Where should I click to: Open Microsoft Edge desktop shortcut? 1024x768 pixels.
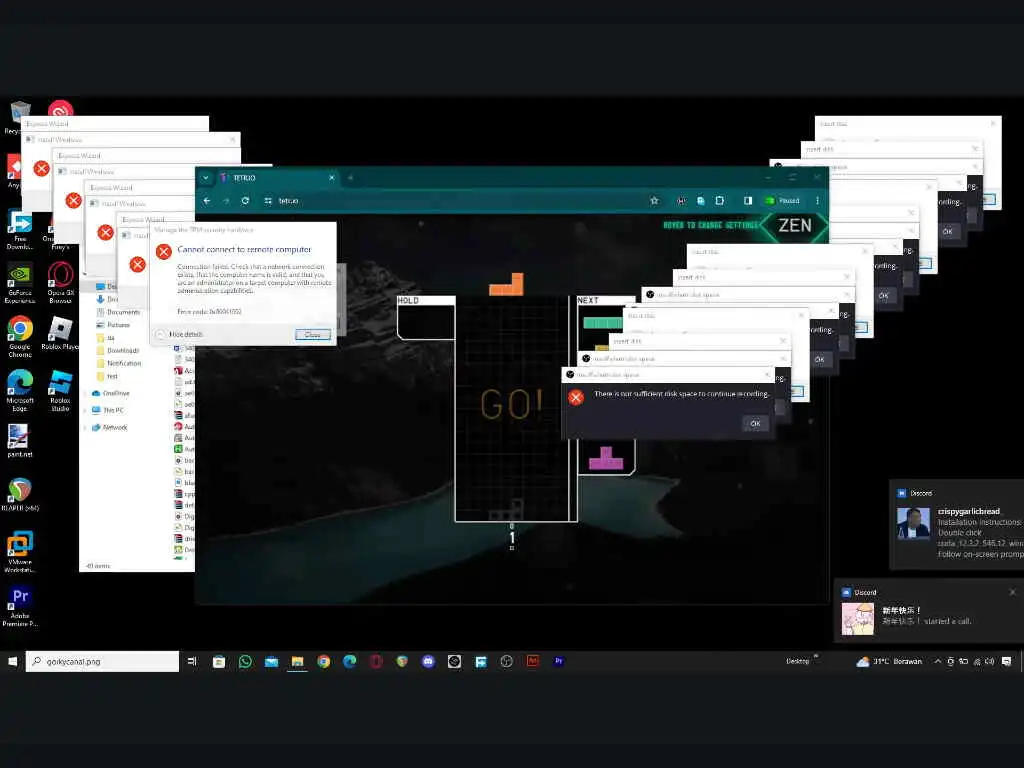[20, 390]
